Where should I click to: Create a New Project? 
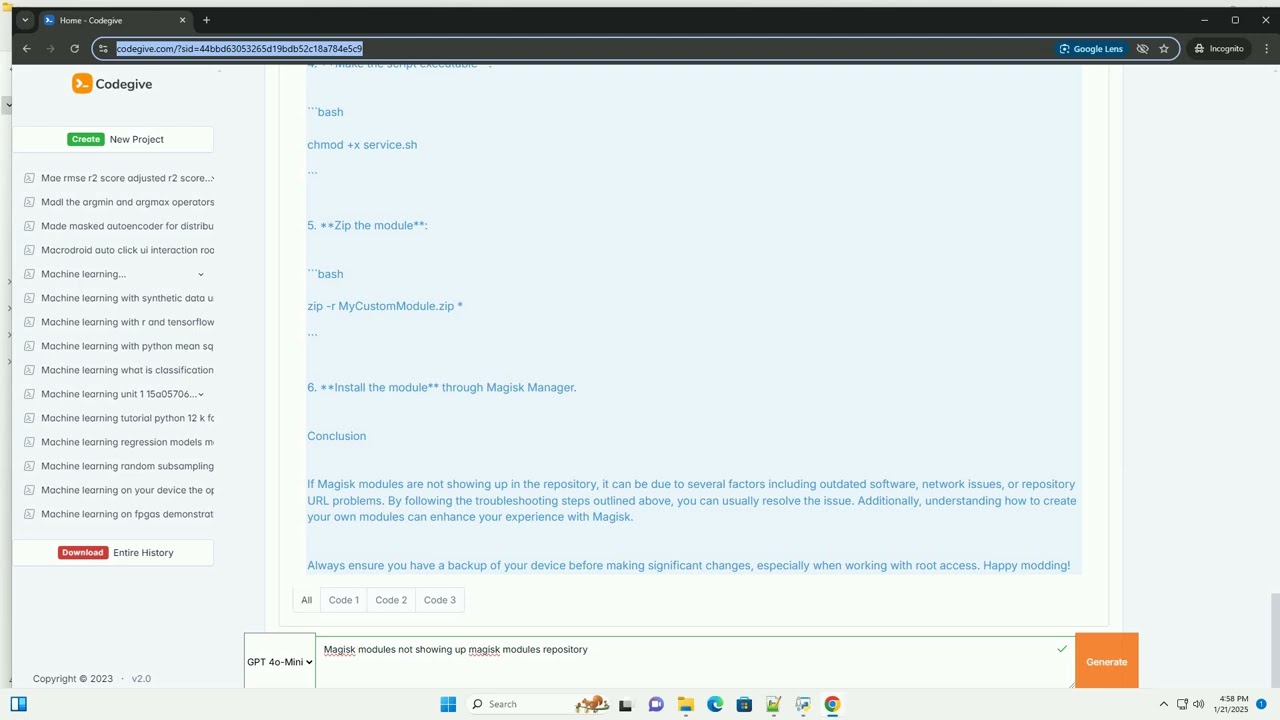[x=115, y=139]
